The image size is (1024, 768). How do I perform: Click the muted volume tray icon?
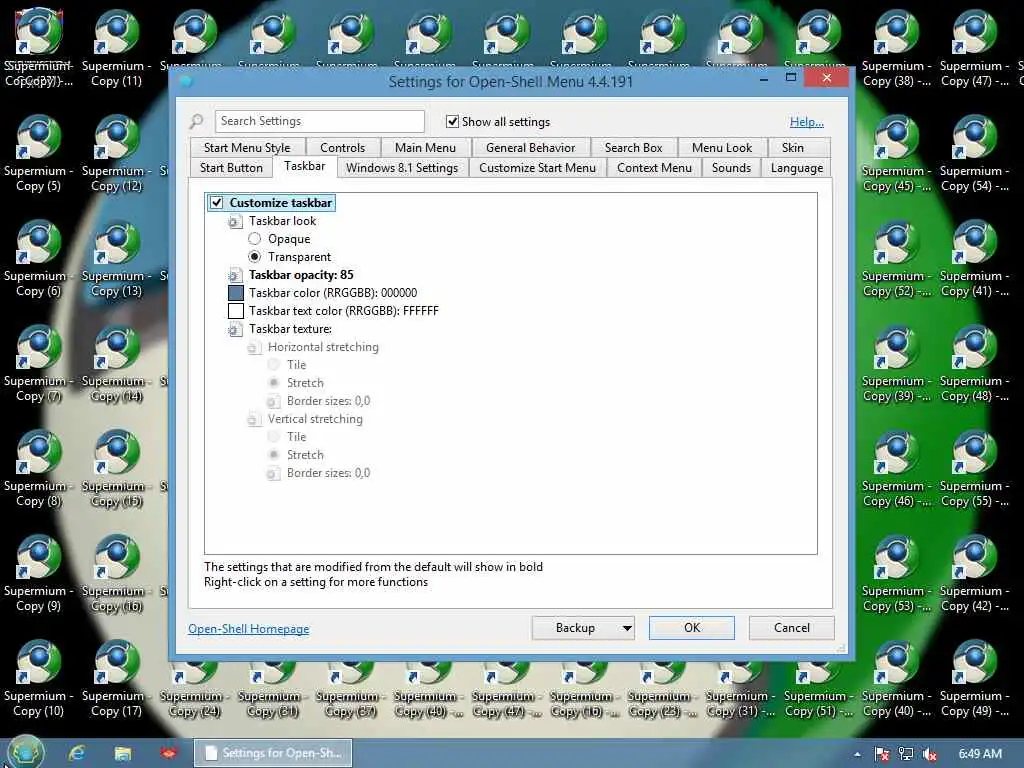(x=929, y=754)
